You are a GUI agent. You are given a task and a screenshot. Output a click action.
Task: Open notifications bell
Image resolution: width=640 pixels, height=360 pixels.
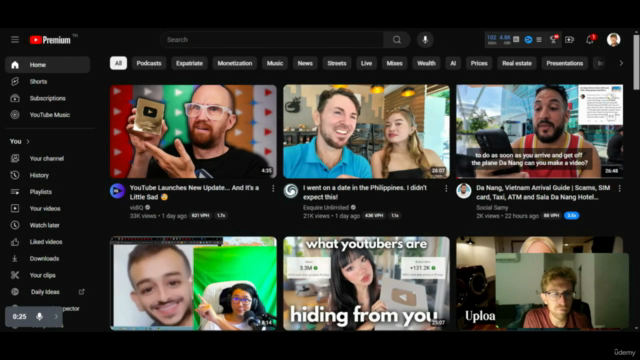coord(590,40)
